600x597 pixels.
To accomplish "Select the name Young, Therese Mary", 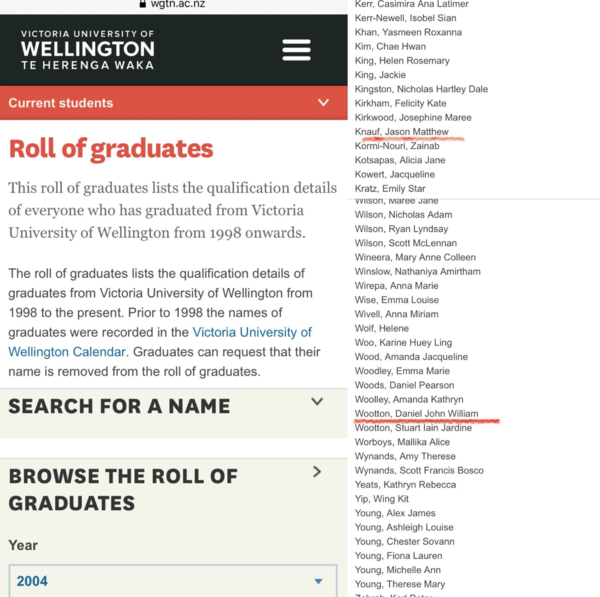I will coord(400,584).
